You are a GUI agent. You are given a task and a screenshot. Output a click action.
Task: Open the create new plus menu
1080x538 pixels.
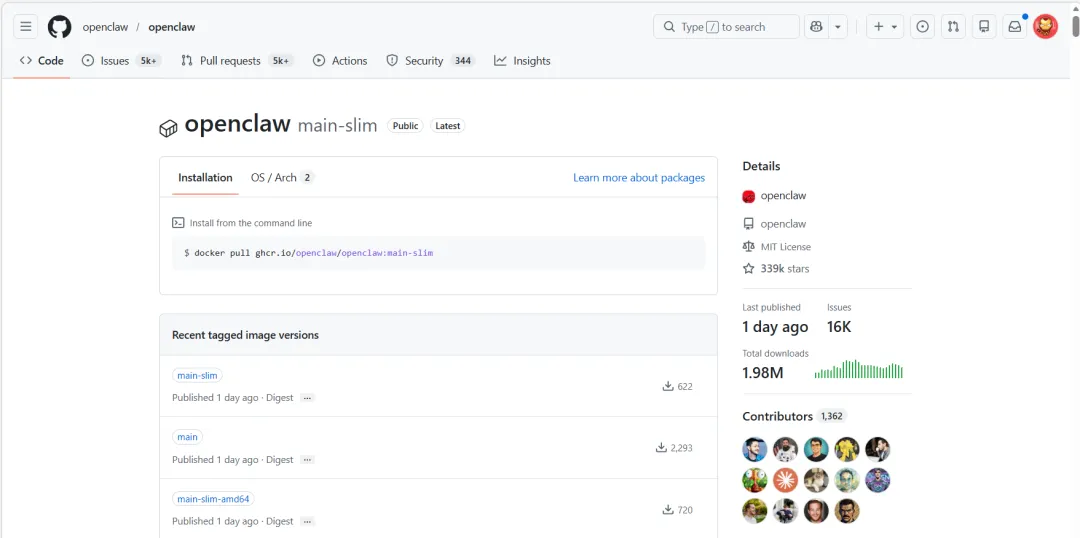tap(885, 27)
